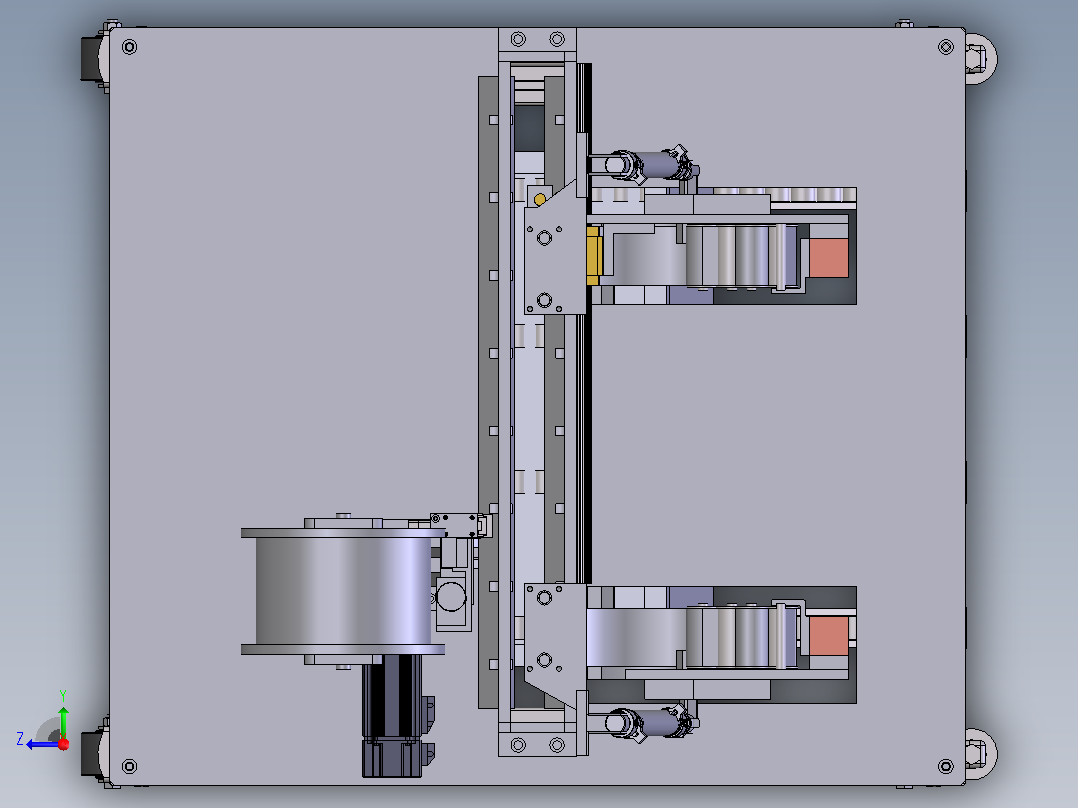Screen dimensions: 1078x808
Task: Pick the small cylinder above the upper arm
Action: point(650,165)
